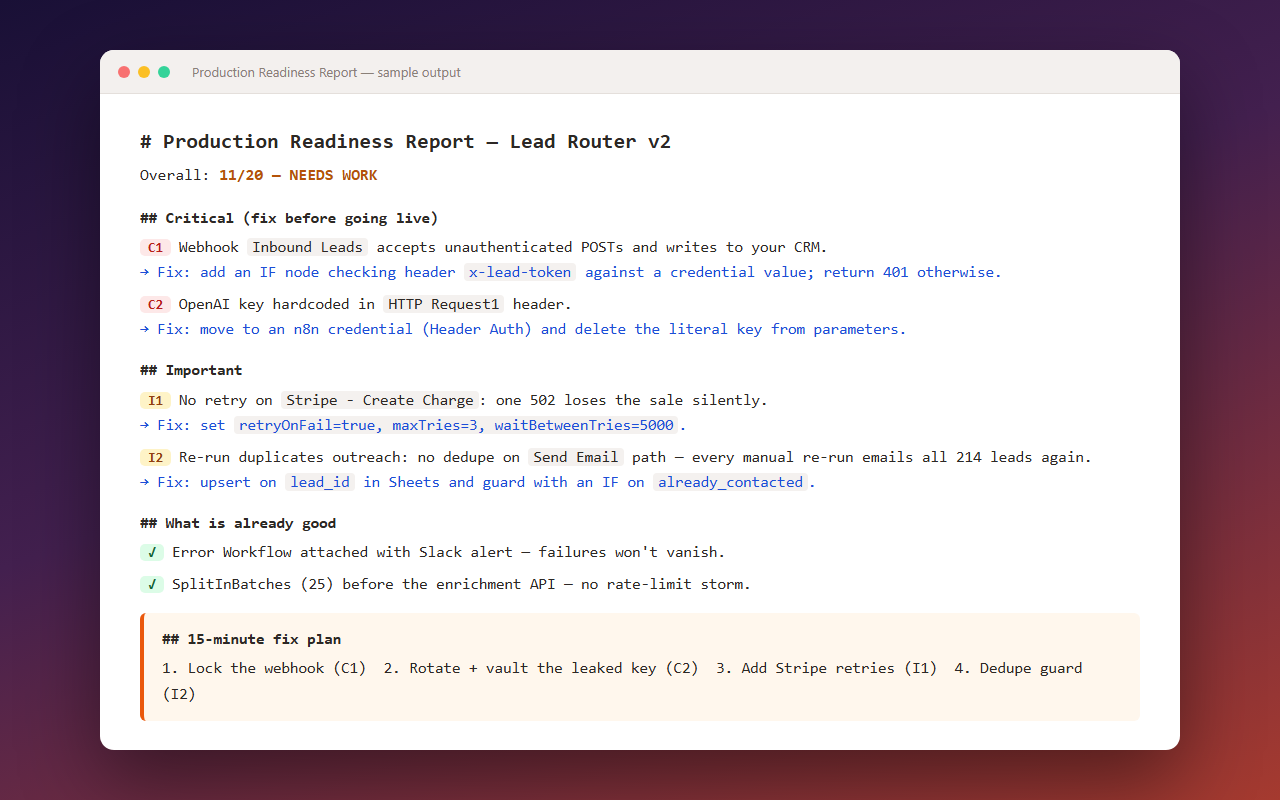Click the green check beside 'SplitInBatches (25)'

point(152,584)
